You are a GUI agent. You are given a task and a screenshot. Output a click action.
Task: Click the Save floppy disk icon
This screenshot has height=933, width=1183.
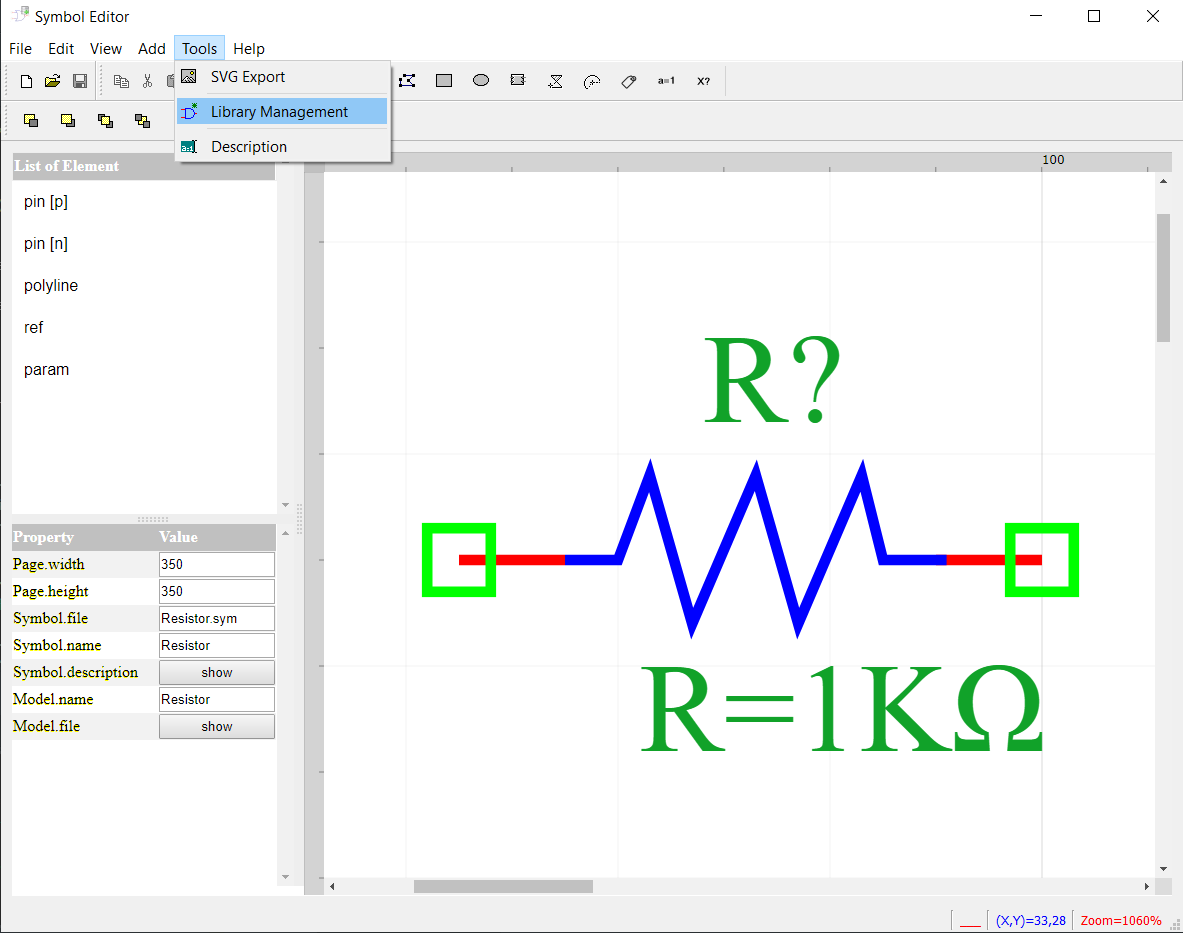pyautogui.click(x=79, y=81)
